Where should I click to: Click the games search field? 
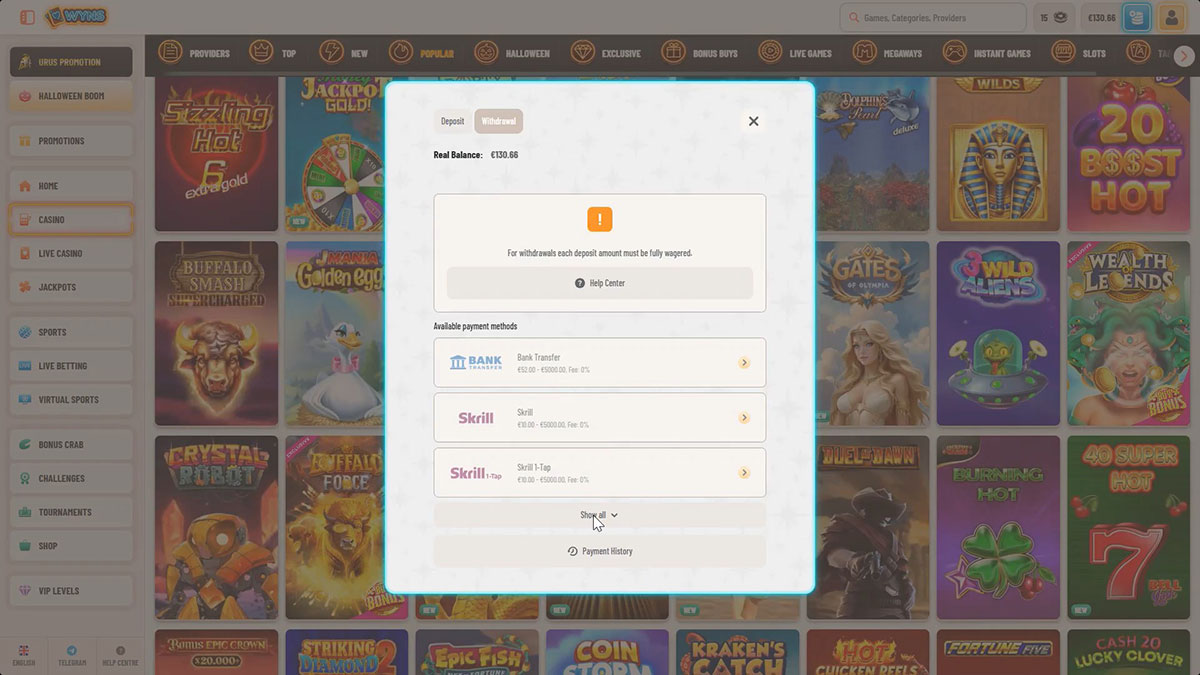pyautogui.click(x=933, y=17)
